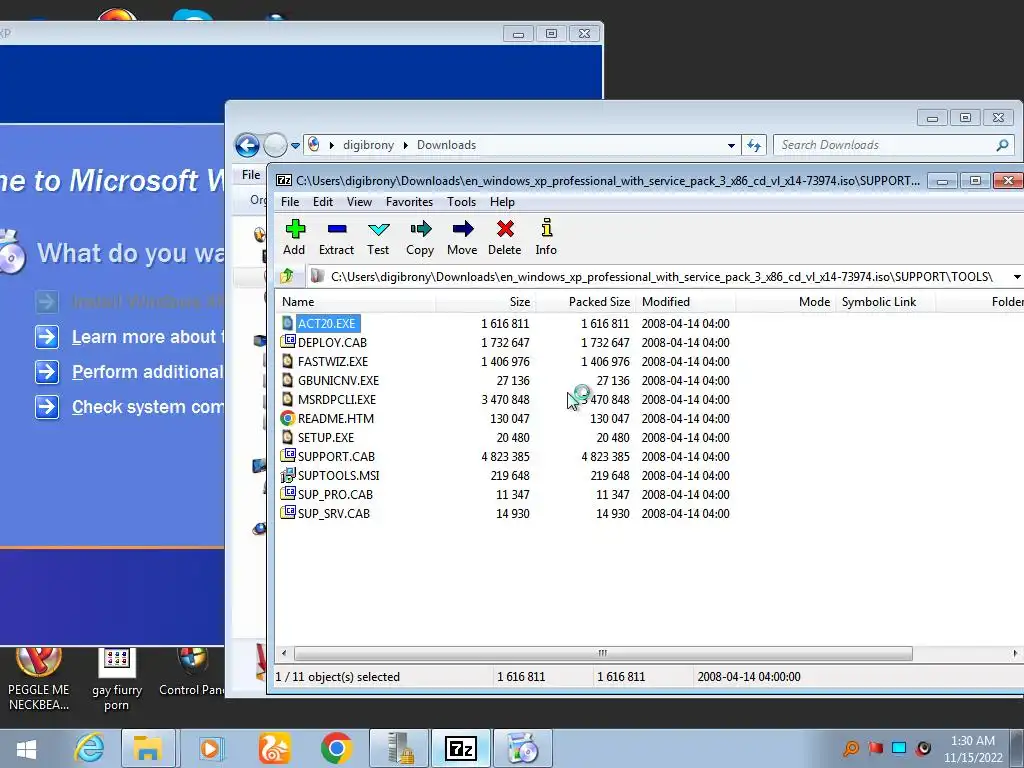Click the magnifier tray icon

point(851,748)
